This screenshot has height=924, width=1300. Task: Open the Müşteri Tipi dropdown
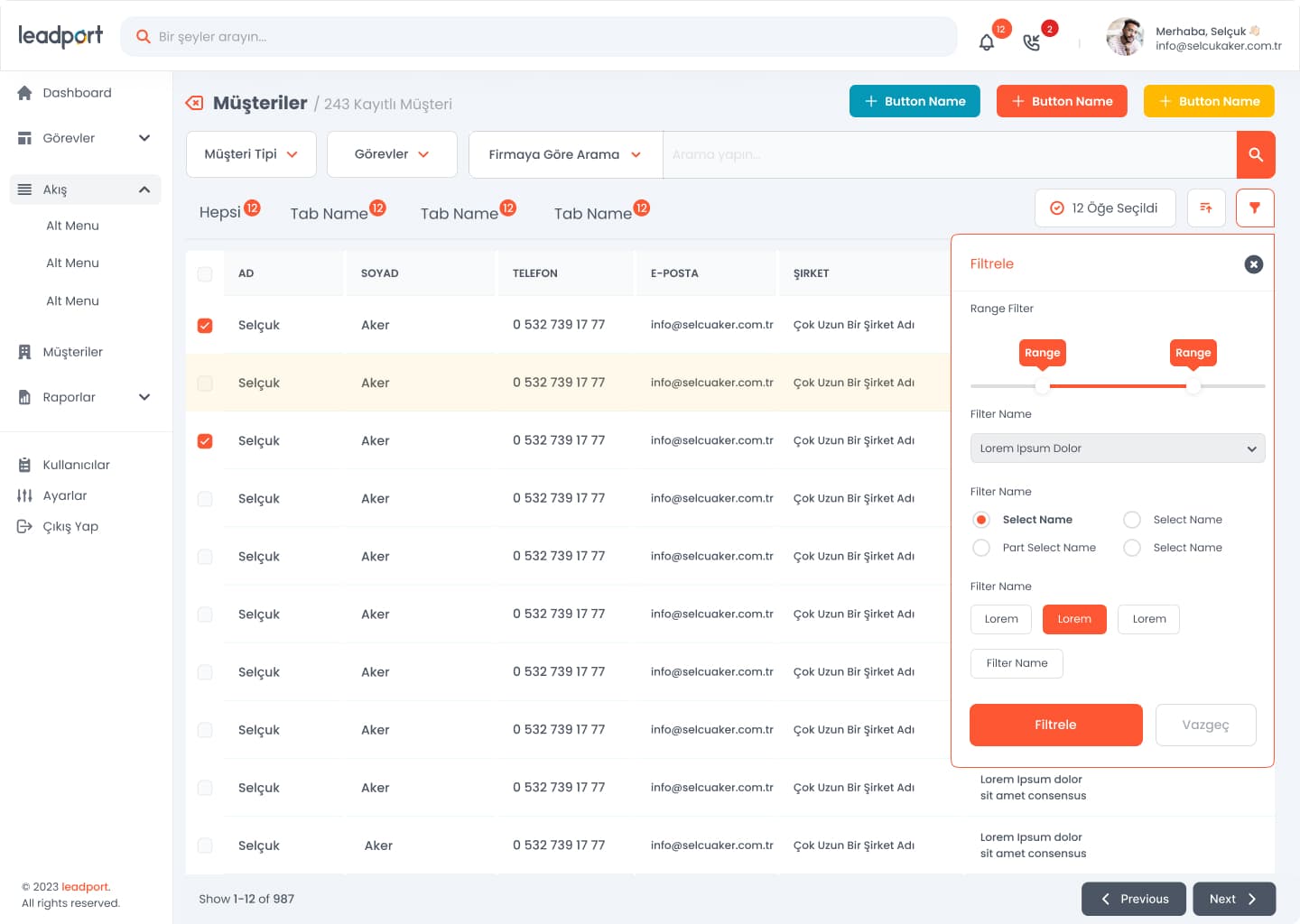[251, 154]
